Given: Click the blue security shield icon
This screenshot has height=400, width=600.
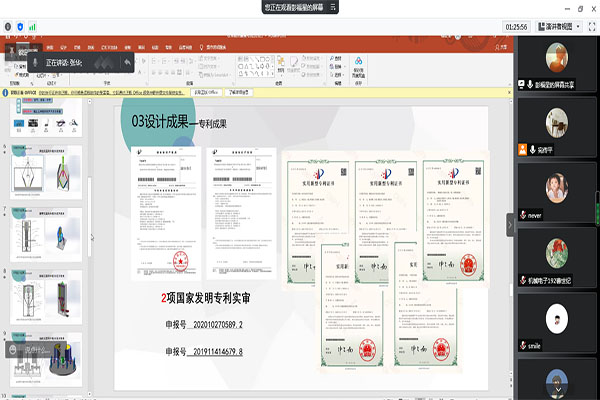Looking at the screenshot, I should pos(22,26).
